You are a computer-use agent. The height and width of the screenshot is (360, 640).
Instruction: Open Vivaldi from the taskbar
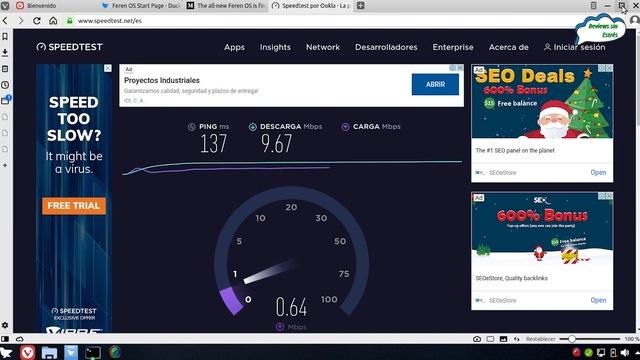click(27, 352)
